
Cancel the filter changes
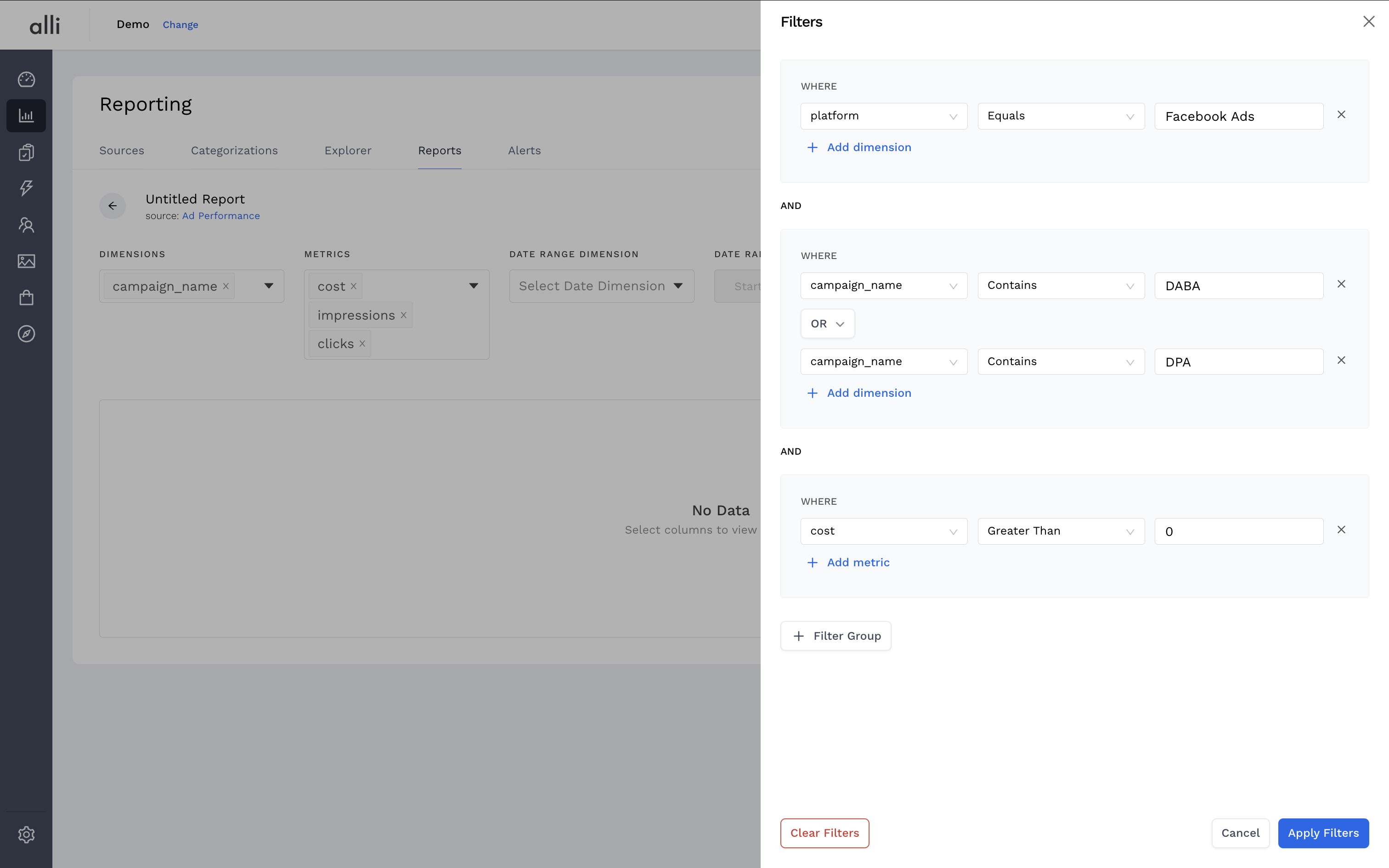(x=1240, y=833)
